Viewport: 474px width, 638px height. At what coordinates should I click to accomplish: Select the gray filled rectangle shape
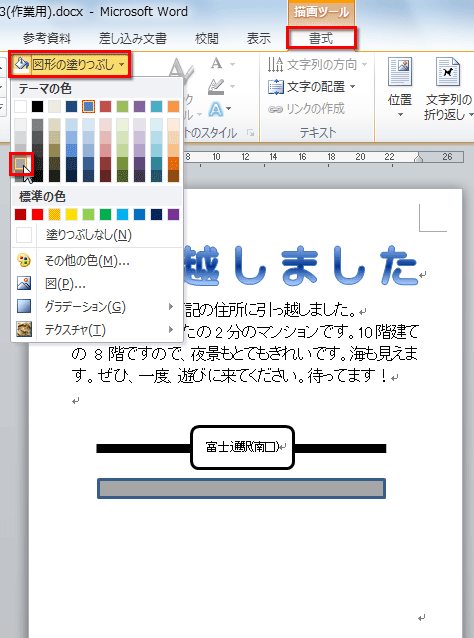coord(241,489)
